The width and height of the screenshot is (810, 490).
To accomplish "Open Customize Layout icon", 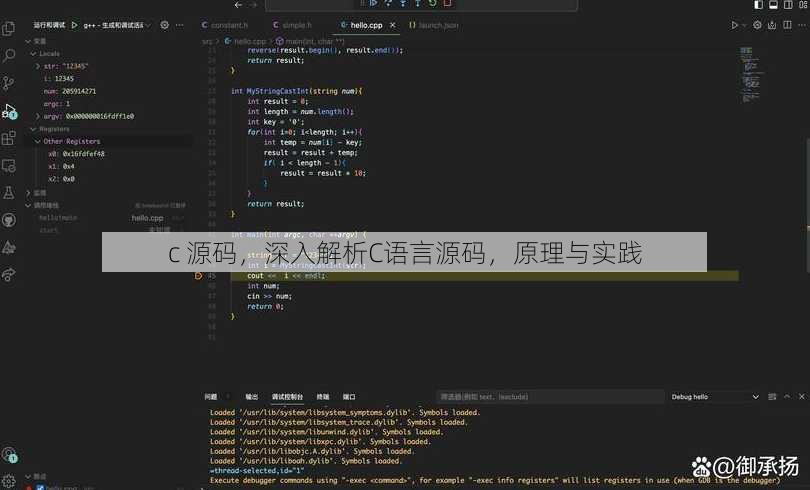I will pos(803,5).
